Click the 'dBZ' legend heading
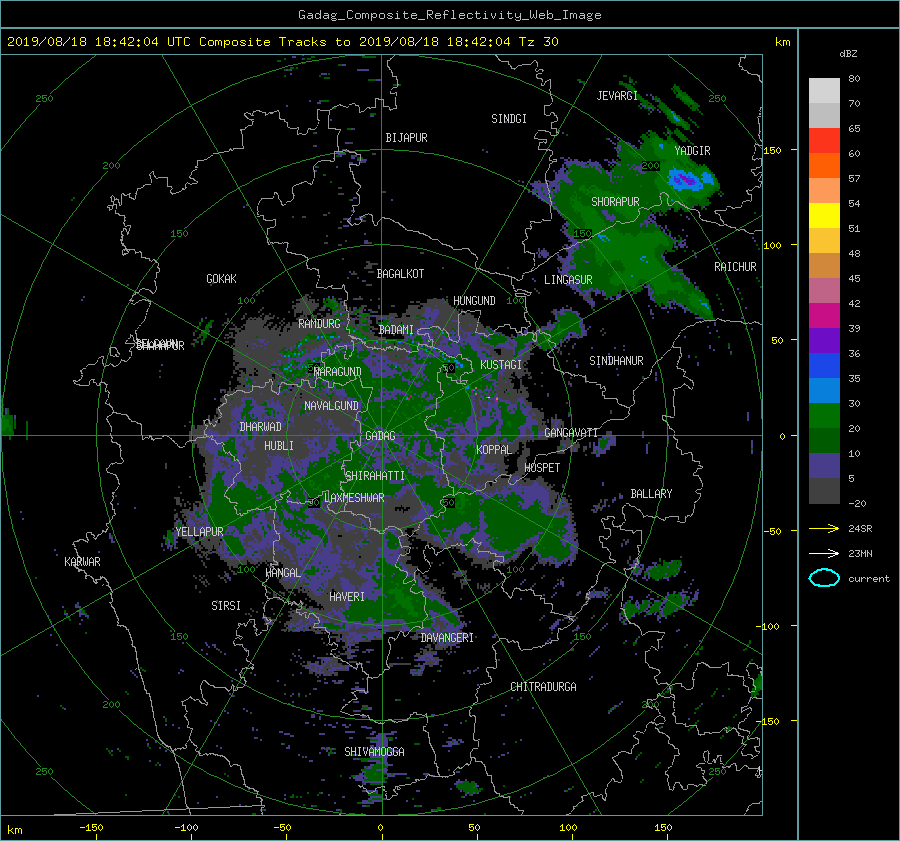900x841 pixels. pos(848,54)
